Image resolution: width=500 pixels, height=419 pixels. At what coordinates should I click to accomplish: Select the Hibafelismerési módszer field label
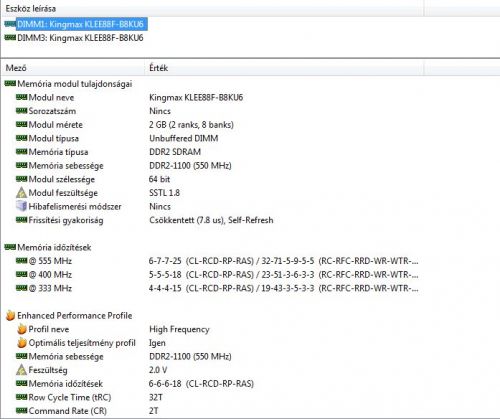pos(75,206)
